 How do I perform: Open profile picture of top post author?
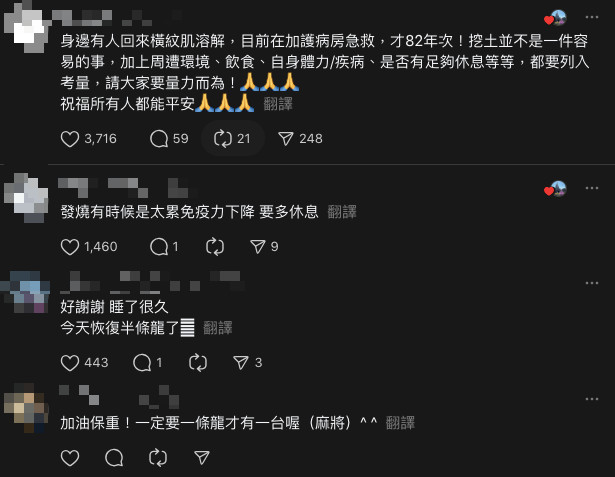tap(27, 27)
